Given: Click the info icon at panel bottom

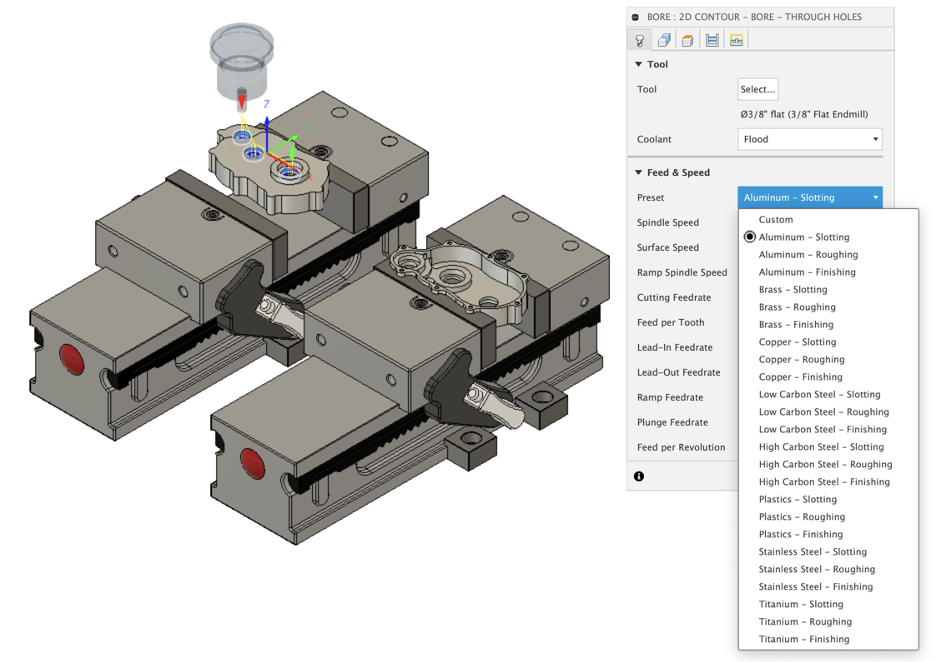Looking at the screenshot, I should tap(639, 476).
